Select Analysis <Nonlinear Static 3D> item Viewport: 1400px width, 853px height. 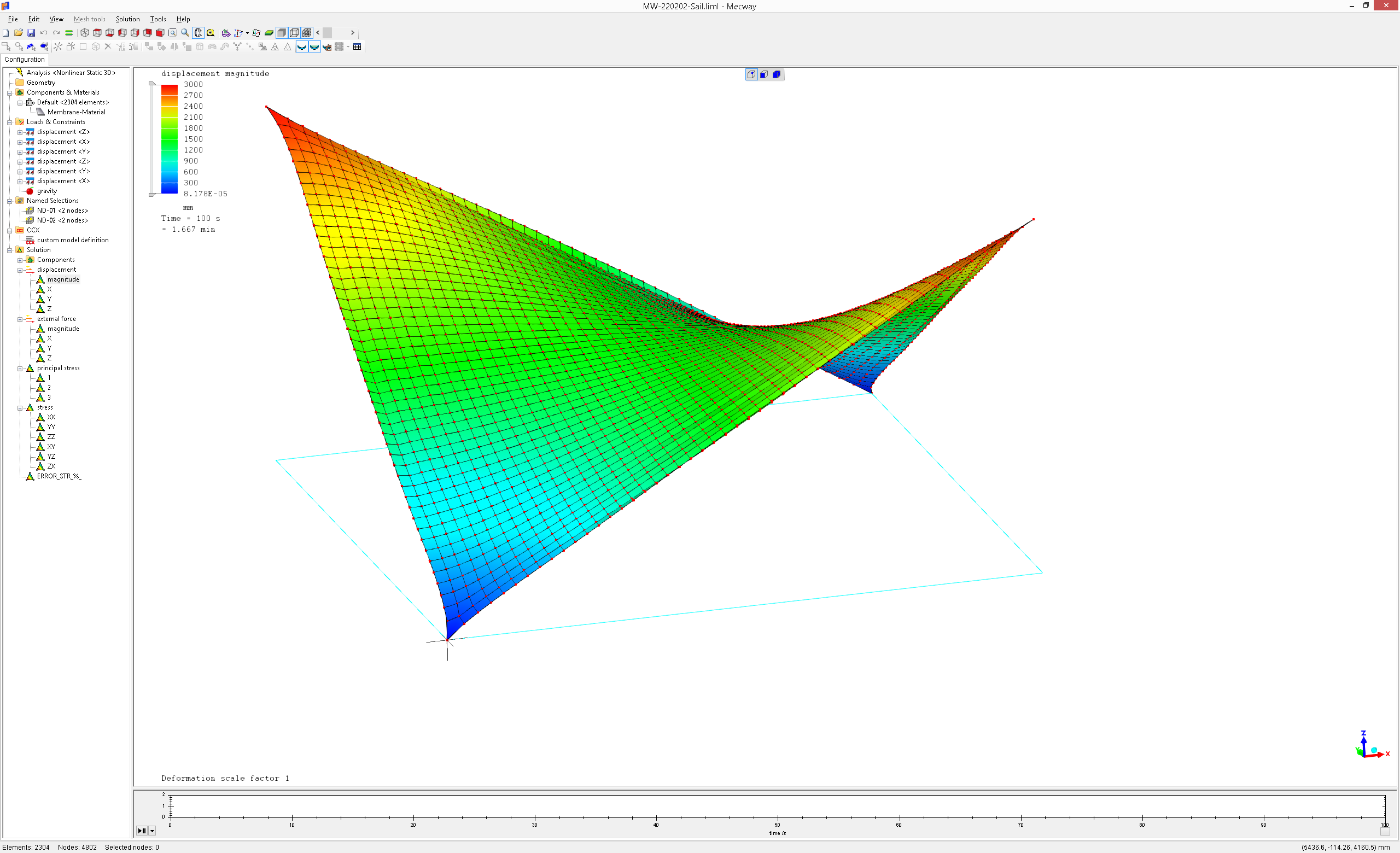[x=71, y=73]
